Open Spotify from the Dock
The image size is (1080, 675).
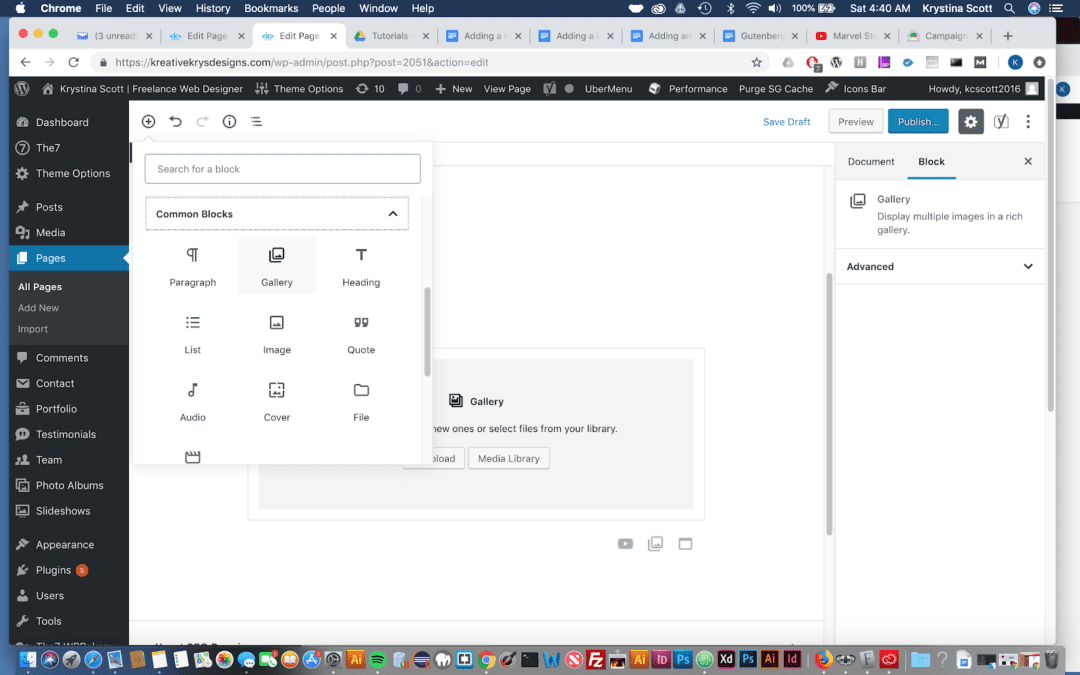(x=377, y=660)
